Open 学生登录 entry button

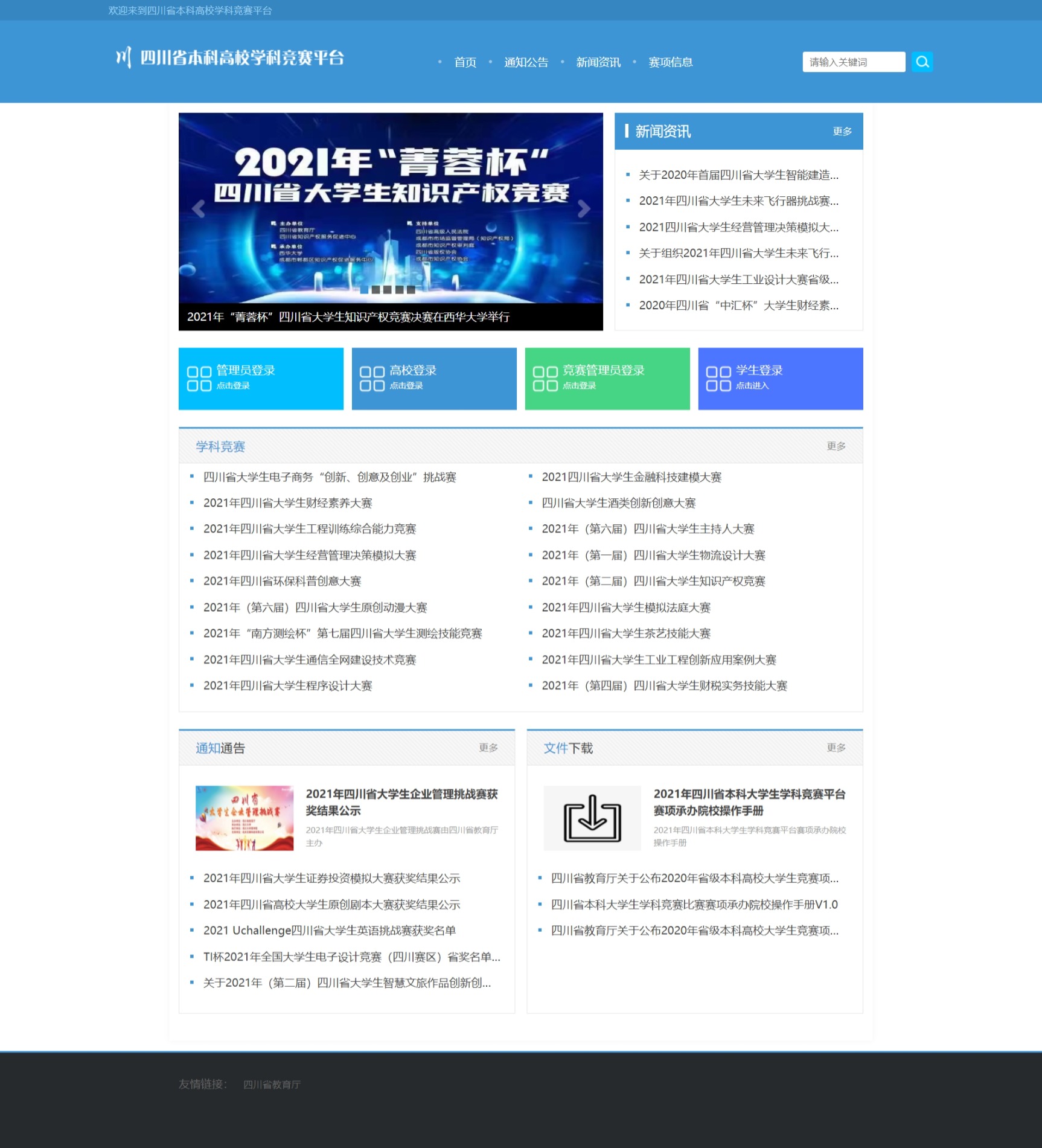(x=781, y=379)
